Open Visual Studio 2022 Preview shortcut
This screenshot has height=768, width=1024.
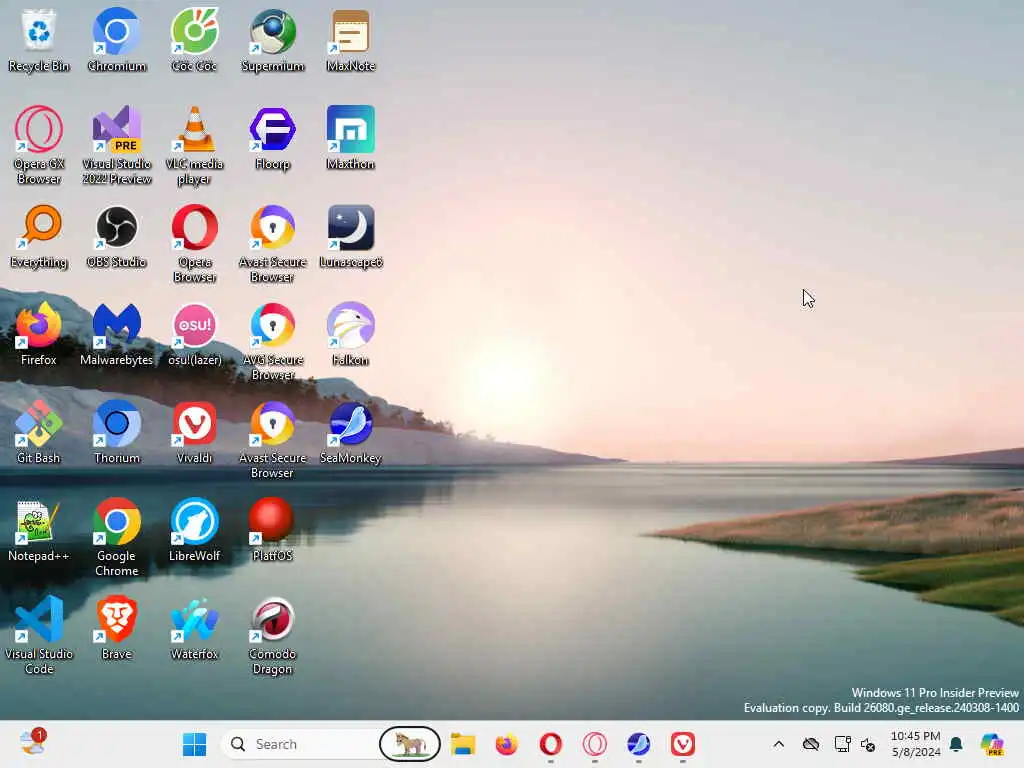[x=116, y=145]
